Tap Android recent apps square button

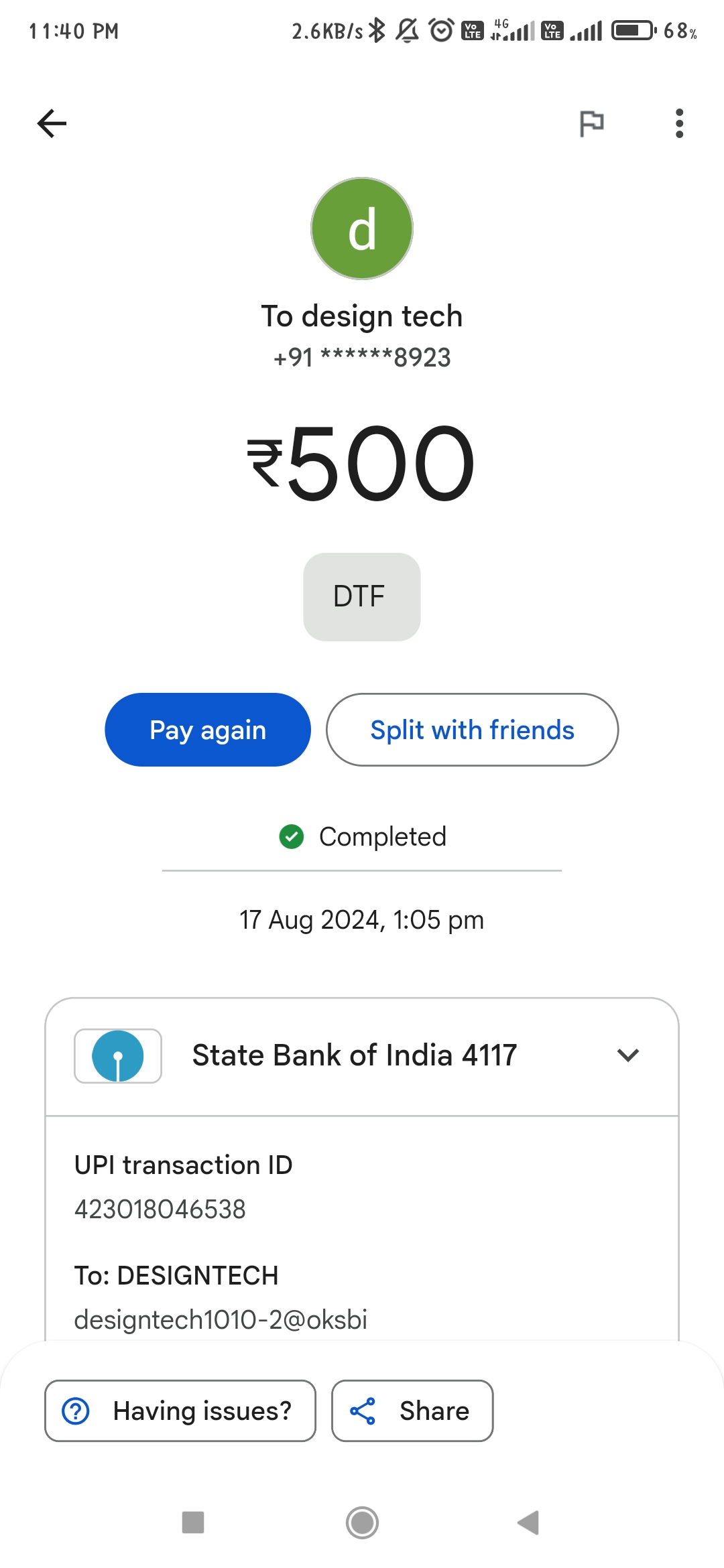point(193,1522)
